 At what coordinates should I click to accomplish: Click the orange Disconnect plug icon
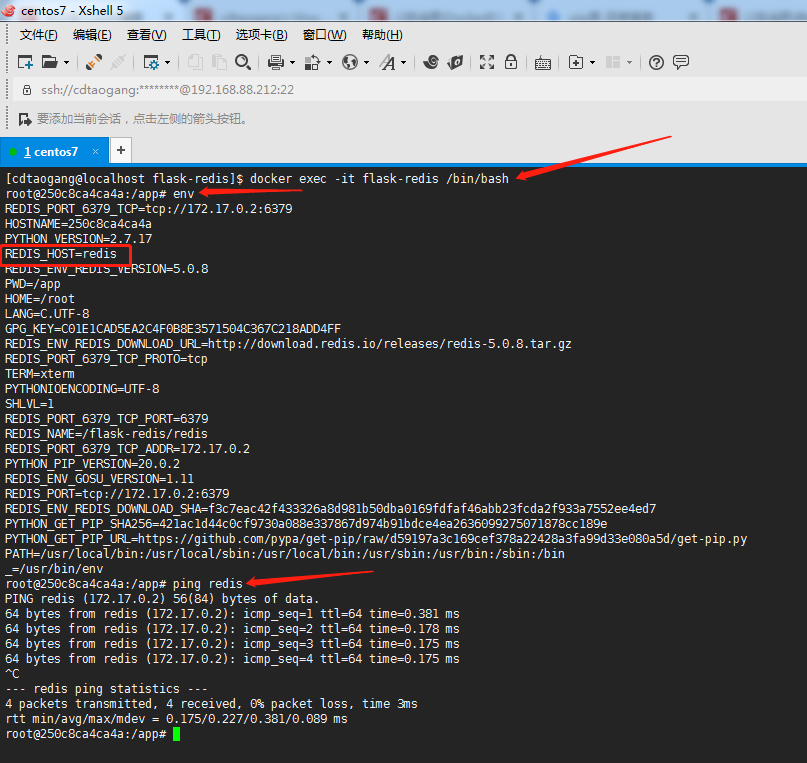[x=94, y=62]
